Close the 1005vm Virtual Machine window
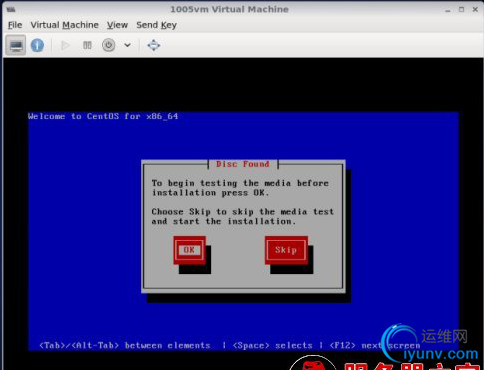The height and width of the screenshot is (370, 484). [475, 9]
